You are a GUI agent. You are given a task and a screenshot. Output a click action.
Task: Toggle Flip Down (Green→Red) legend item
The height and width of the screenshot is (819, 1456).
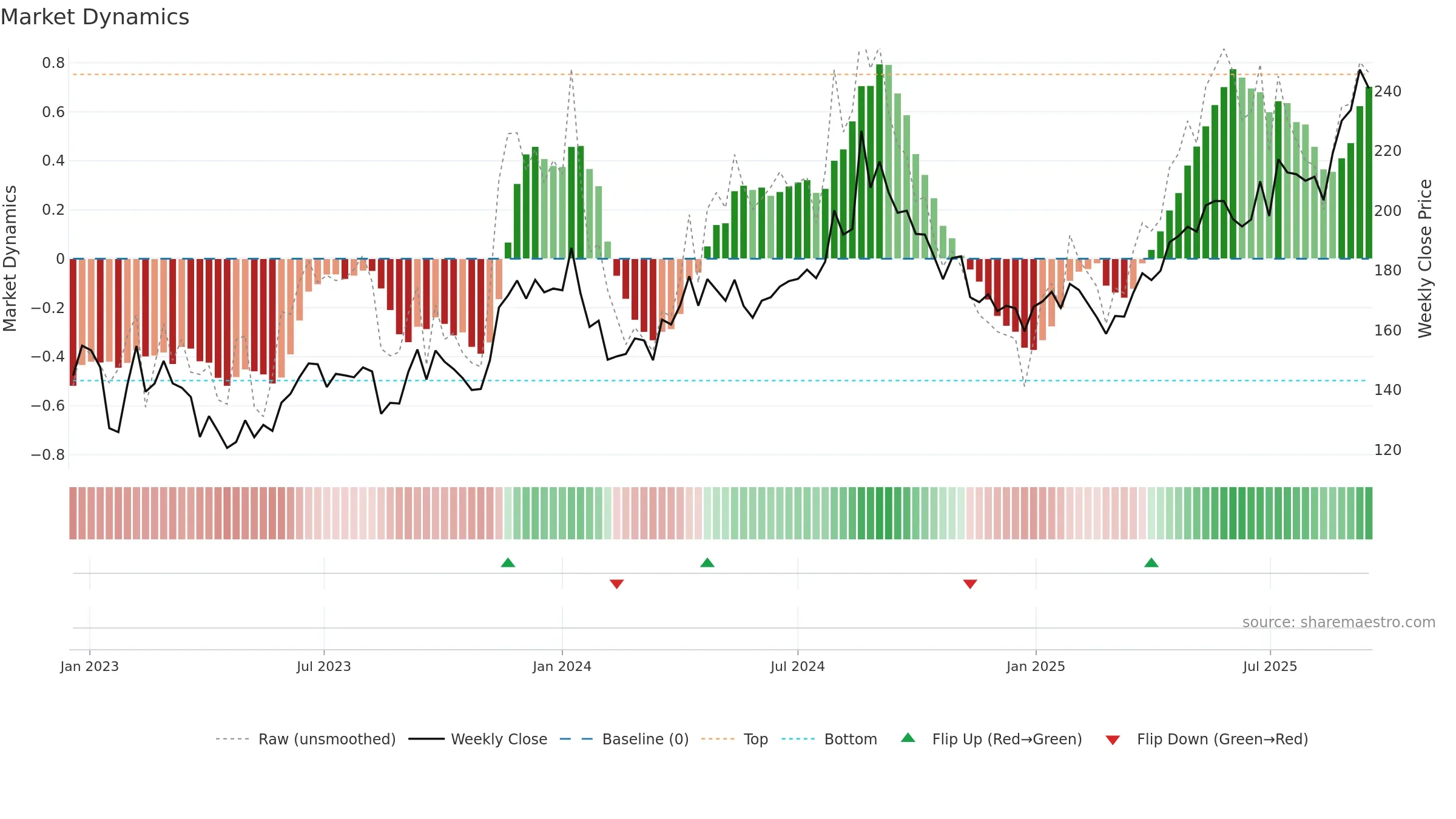coord(1207,739)
